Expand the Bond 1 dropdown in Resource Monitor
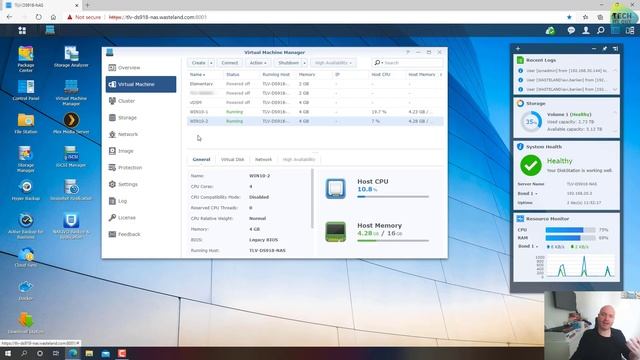Viewport: 640px width, 360px height. point(528,247)
